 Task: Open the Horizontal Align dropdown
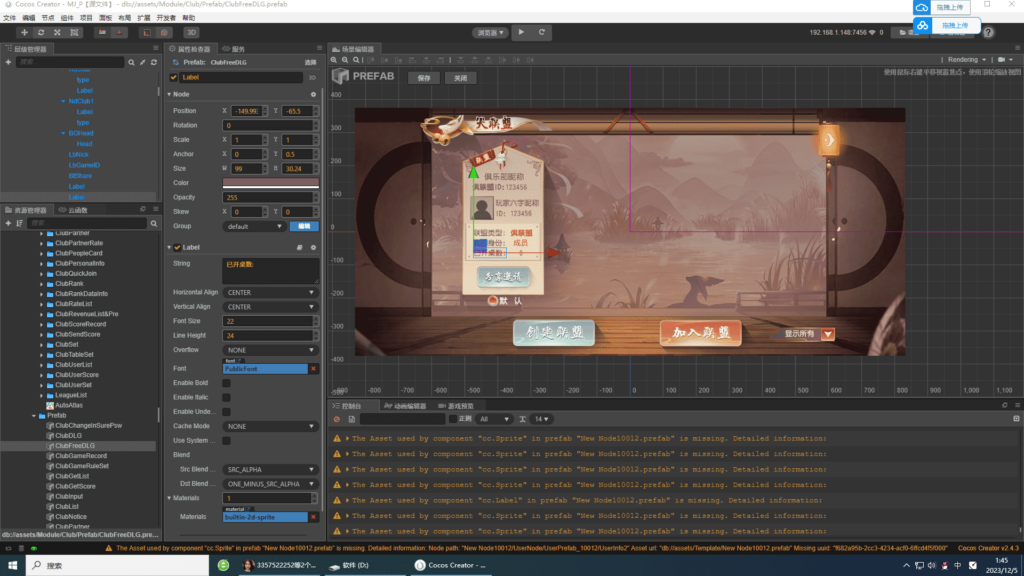click(270, 292)
